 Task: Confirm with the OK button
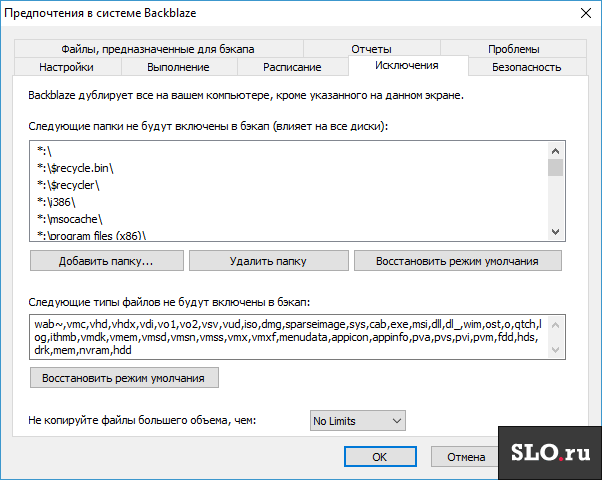click(380, 457)
